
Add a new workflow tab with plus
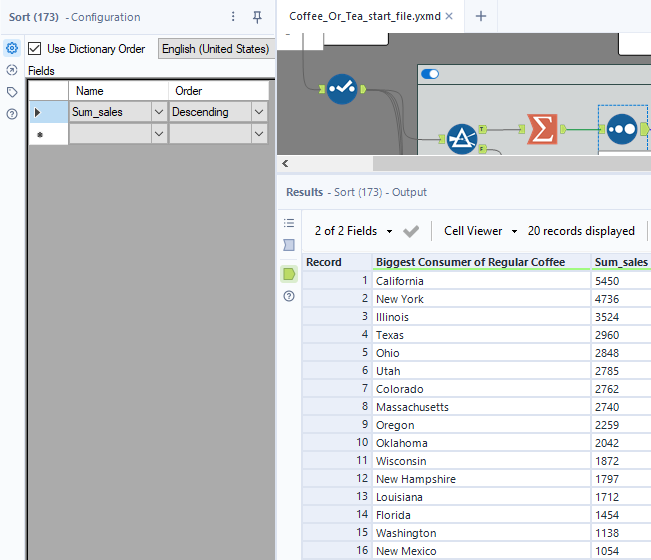481,16
